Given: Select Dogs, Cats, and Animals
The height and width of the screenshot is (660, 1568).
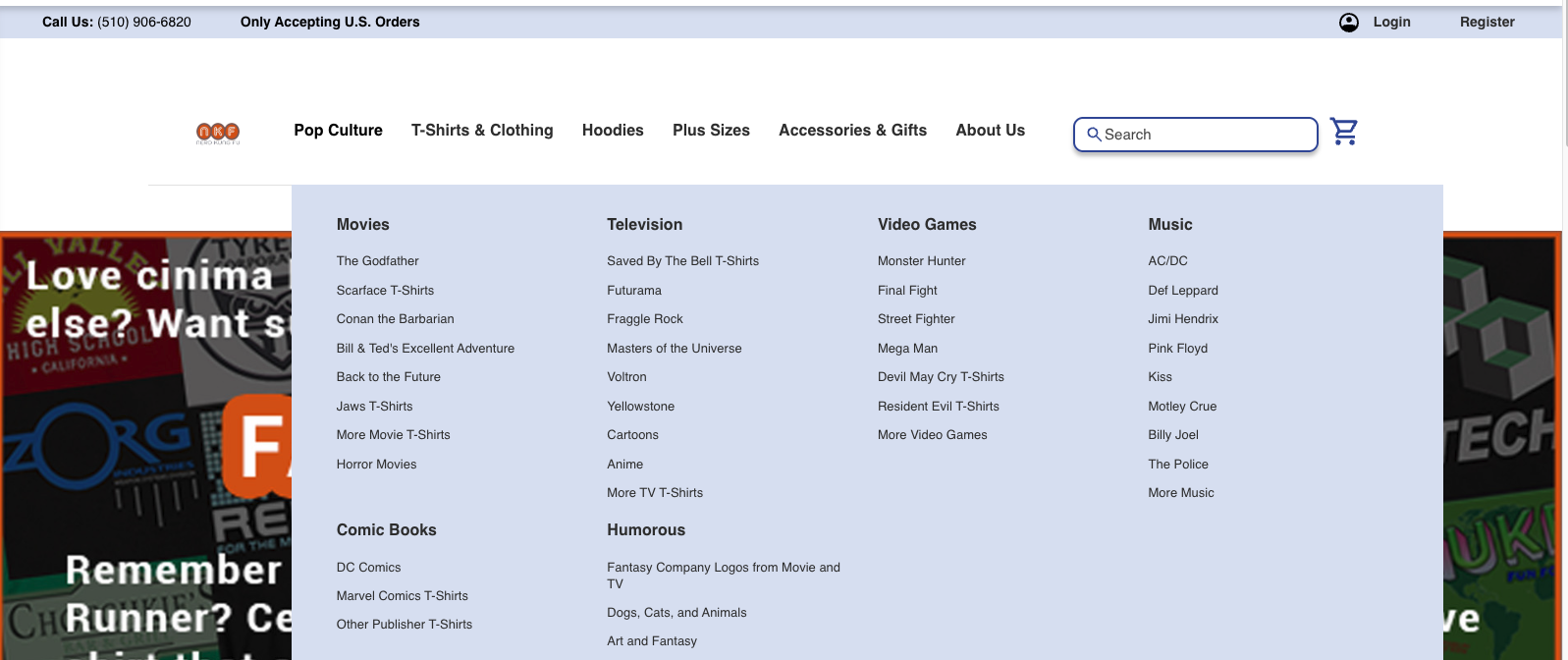Looking at the screenshot, I should [x=676, y=613].
